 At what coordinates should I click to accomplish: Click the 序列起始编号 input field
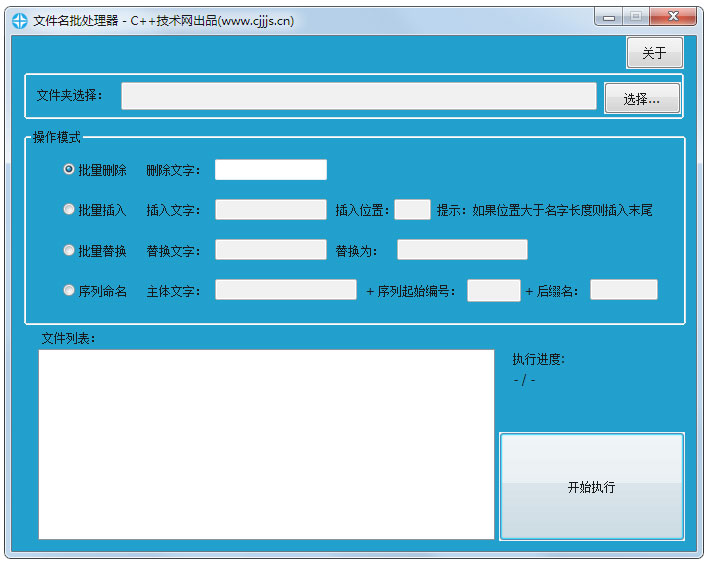[x=494, y=290]
